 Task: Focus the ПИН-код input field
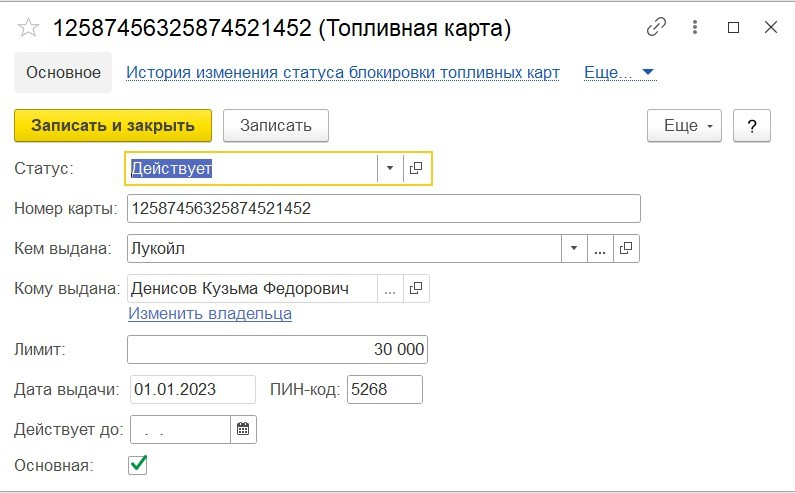click(385, 389)
